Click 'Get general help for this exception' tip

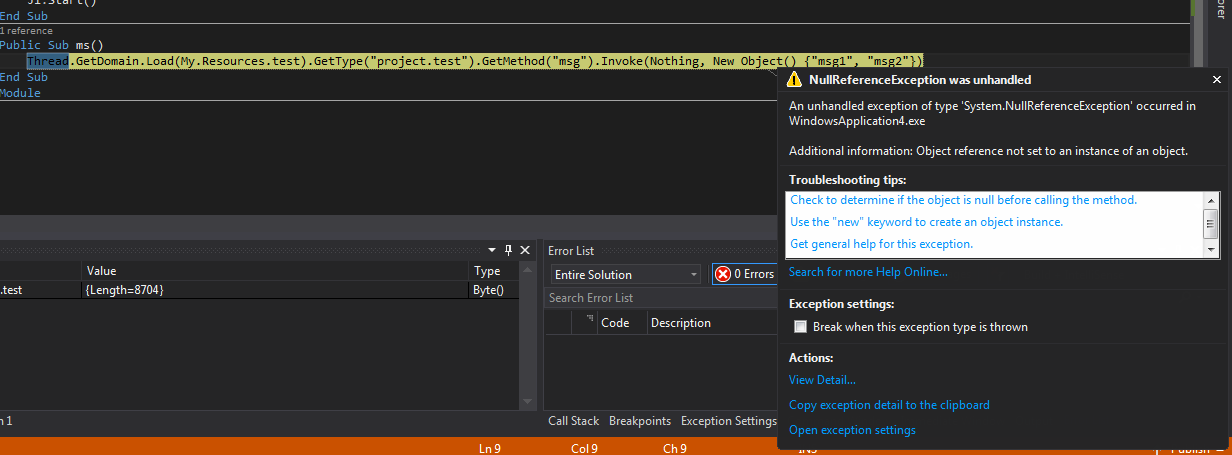coord(881,244)
